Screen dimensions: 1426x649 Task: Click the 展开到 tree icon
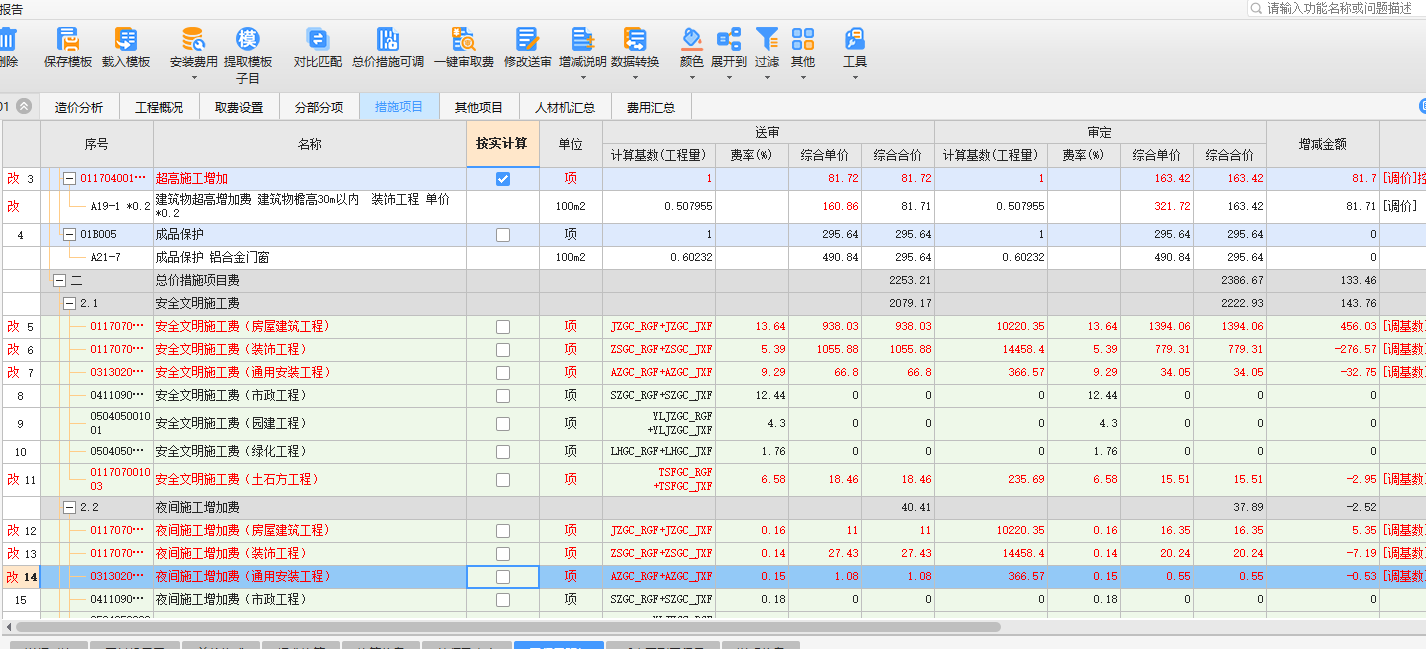coord(729,40)
